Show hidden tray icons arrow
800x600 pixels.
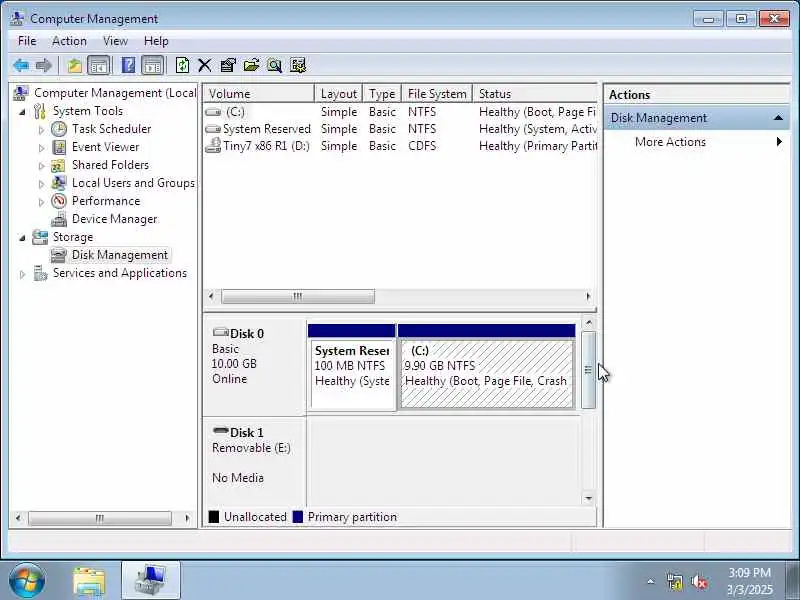click(x=651, y=581)
